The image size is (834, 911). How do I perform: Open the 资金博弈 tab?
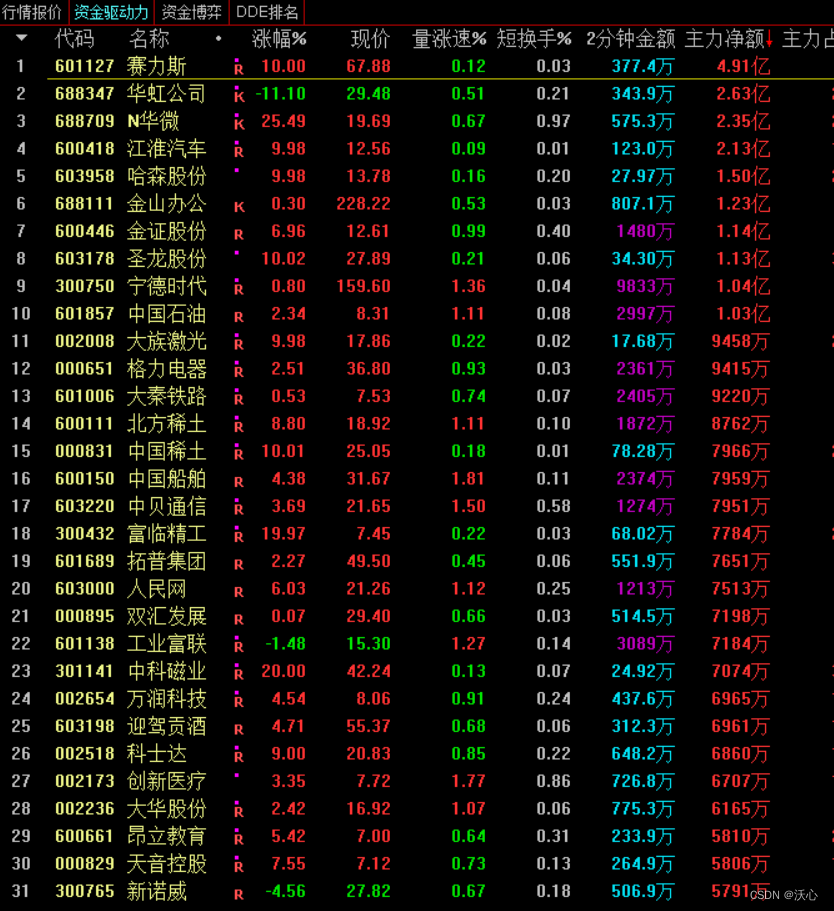[192, 12]
